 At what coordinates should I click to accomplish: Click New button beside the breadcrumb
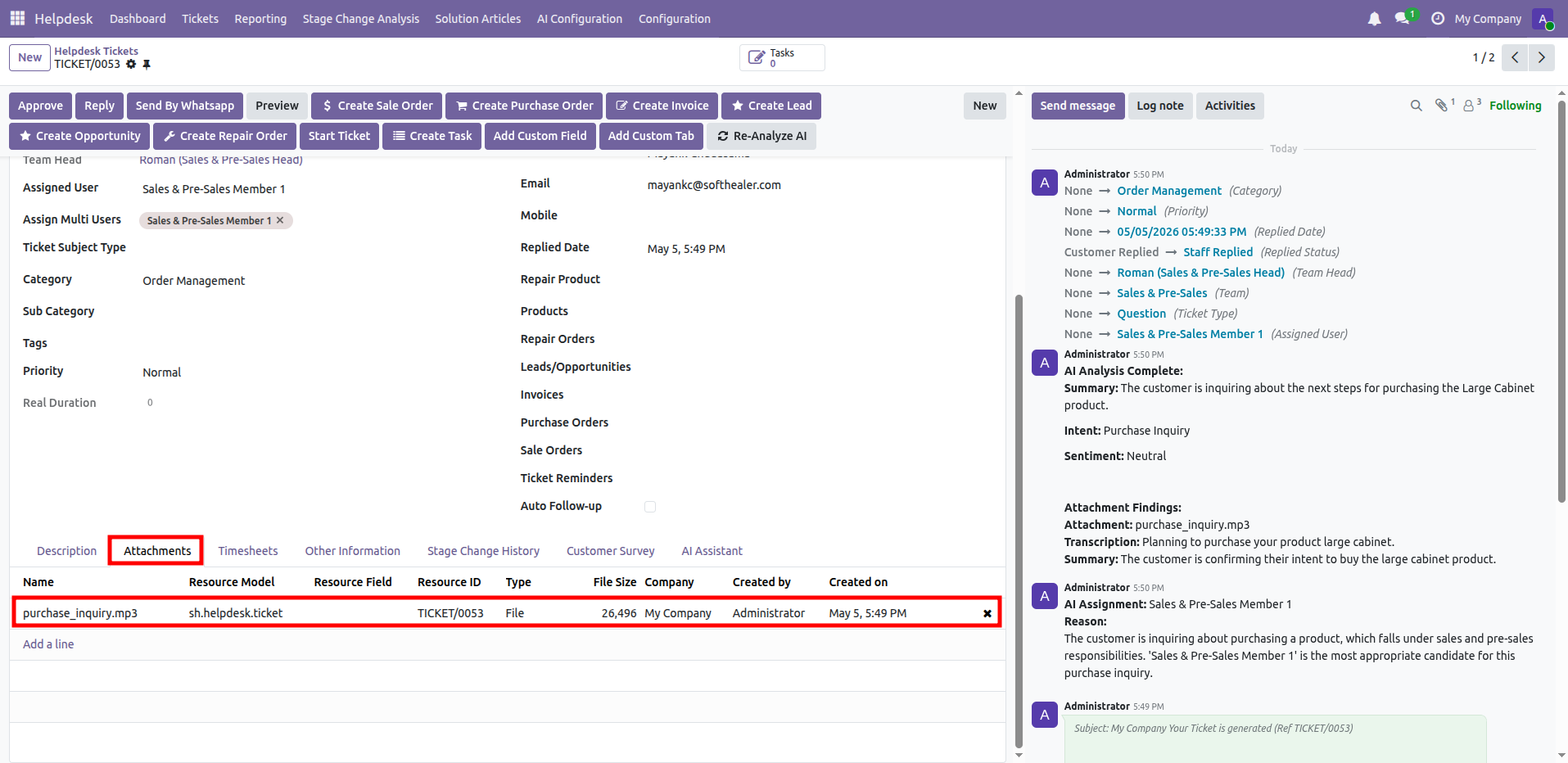[29, 57]
